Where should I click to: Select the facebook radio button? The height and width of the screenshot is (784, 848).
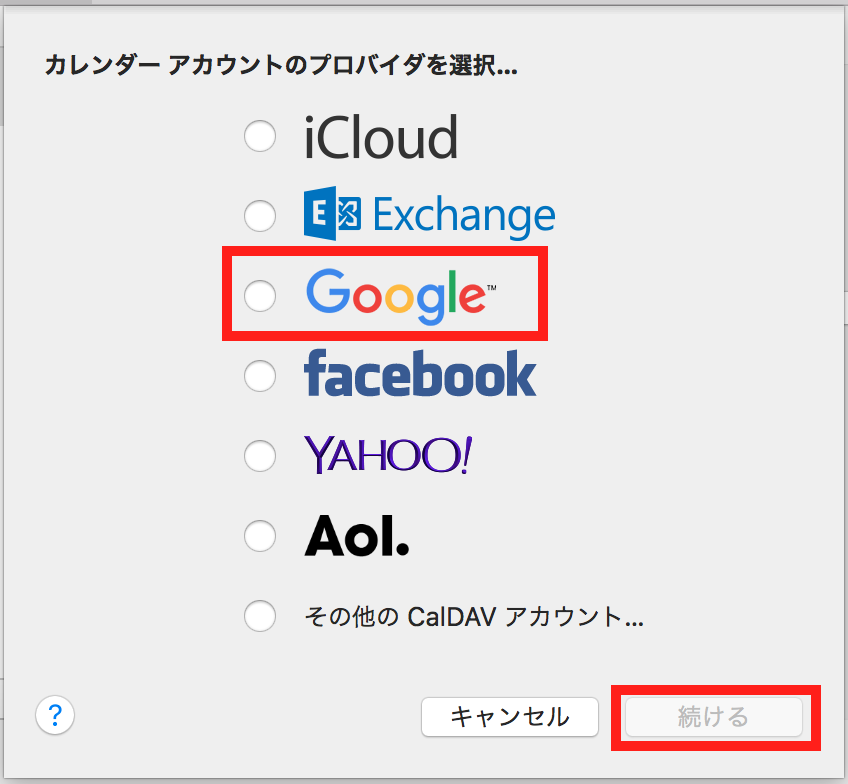click(260, 376)
